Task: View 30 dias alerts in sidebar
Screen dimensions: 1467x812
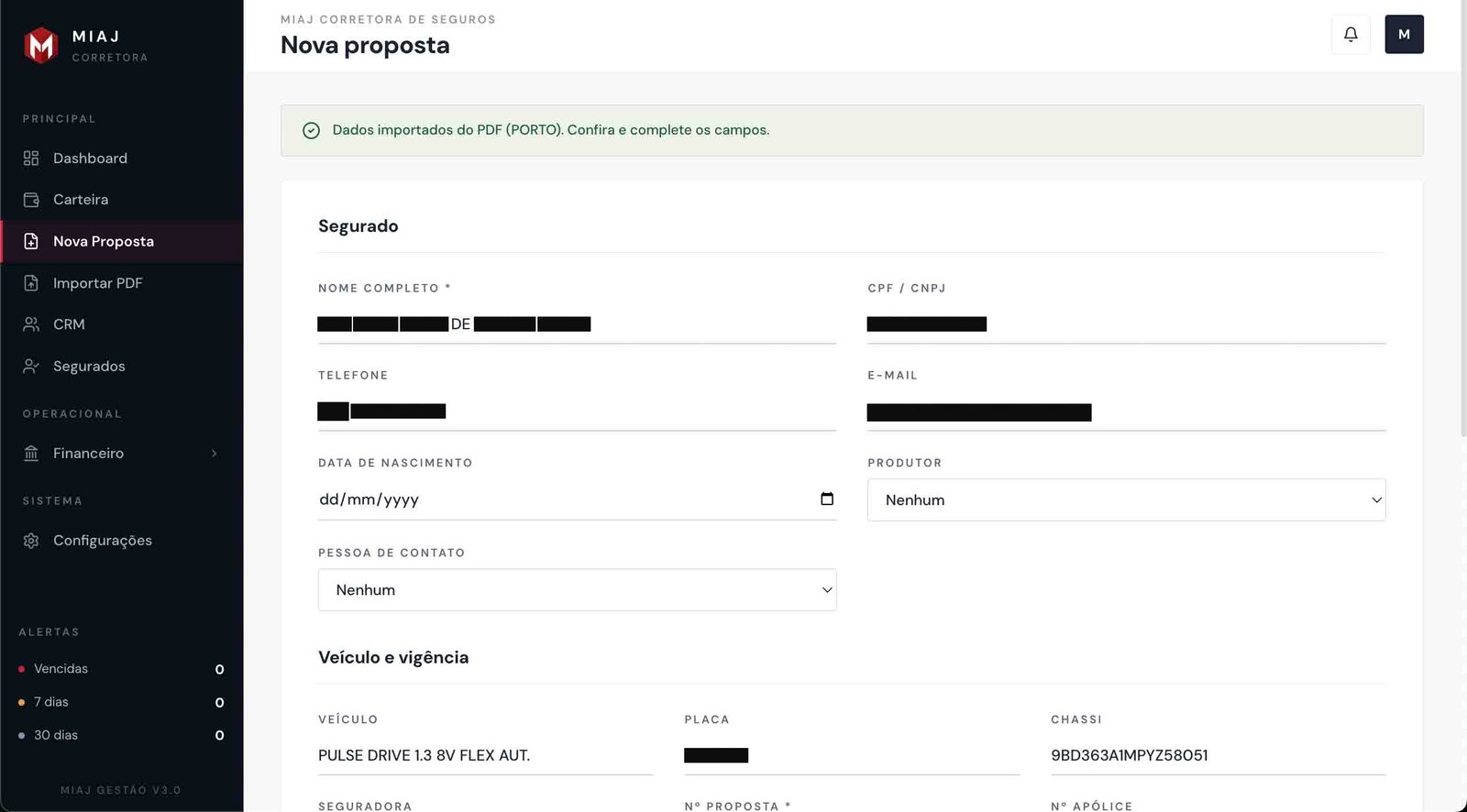Action: click(x=56, y=735)
